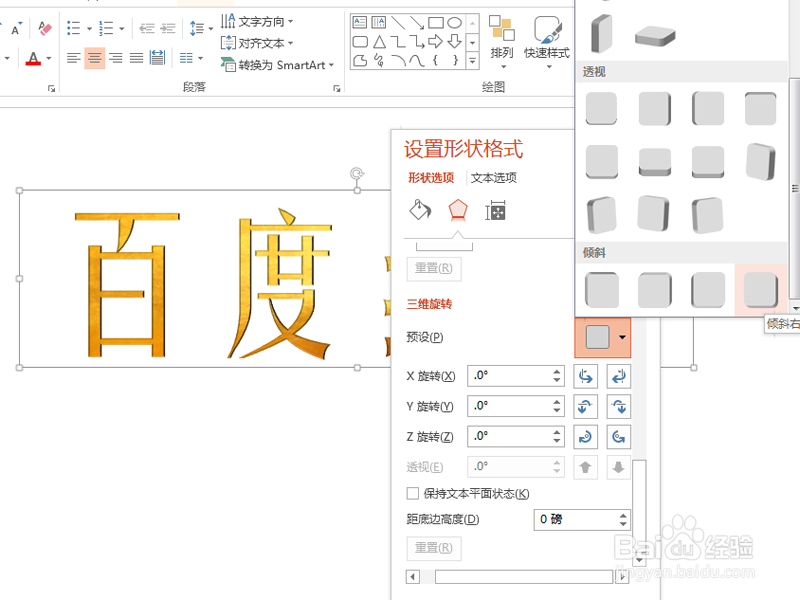The height and width of the screenshot is (600, 800).
Task: Click distributed alignment icon
Action: click(x=158, y=58)
